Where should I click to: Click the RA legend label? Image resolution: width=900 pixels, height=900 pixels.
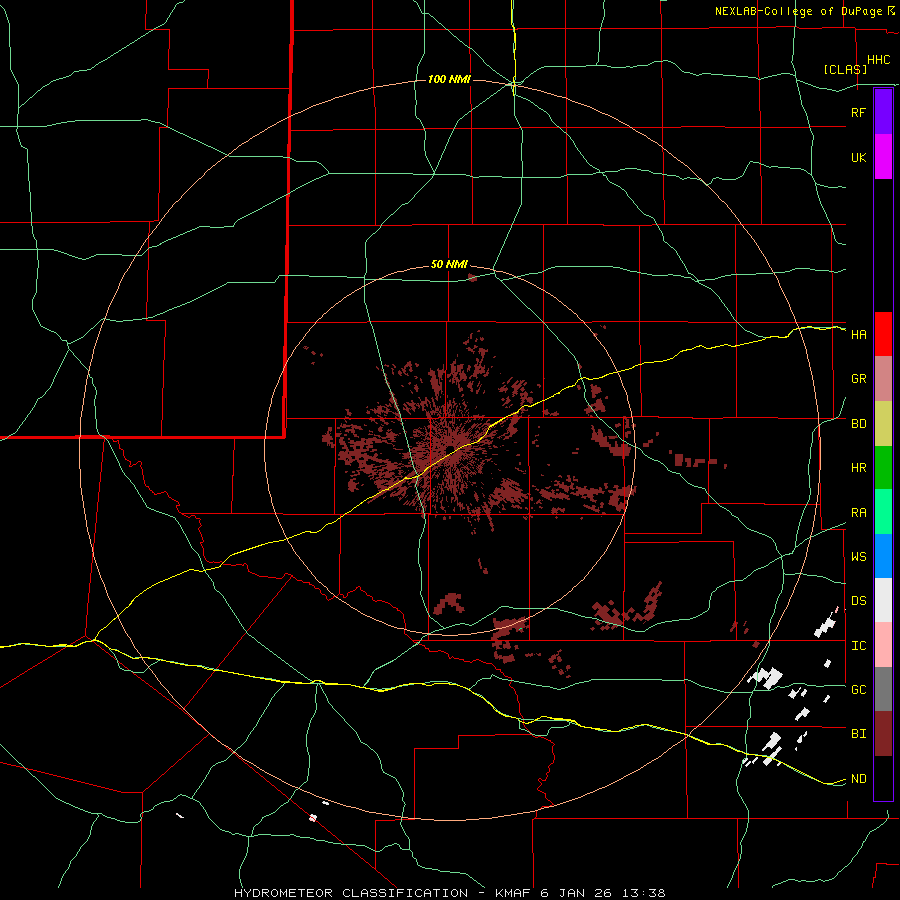[x=859, y=513]
